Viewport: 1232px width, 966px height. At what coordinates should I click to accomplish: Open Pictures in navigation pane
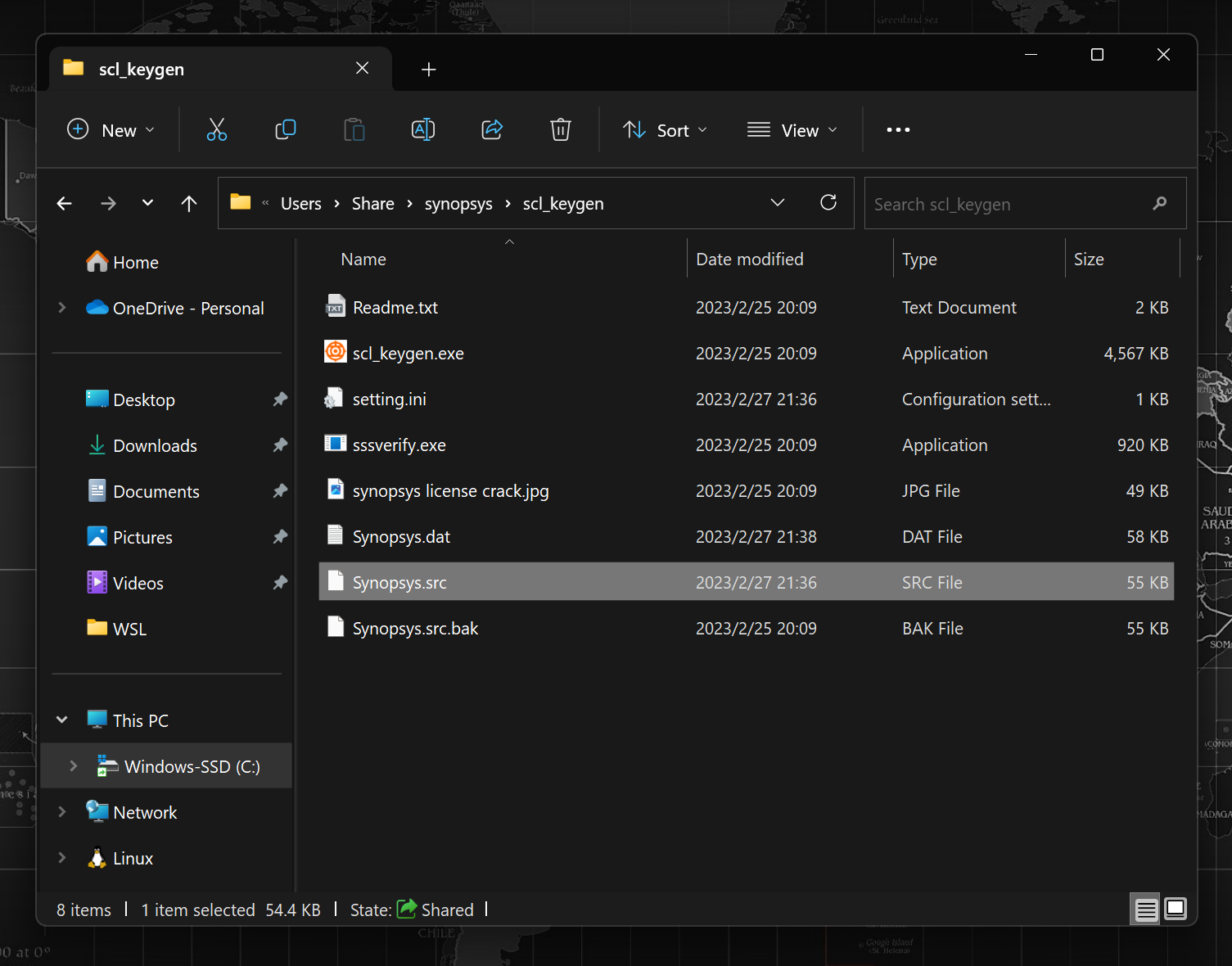tap(142, 537)
